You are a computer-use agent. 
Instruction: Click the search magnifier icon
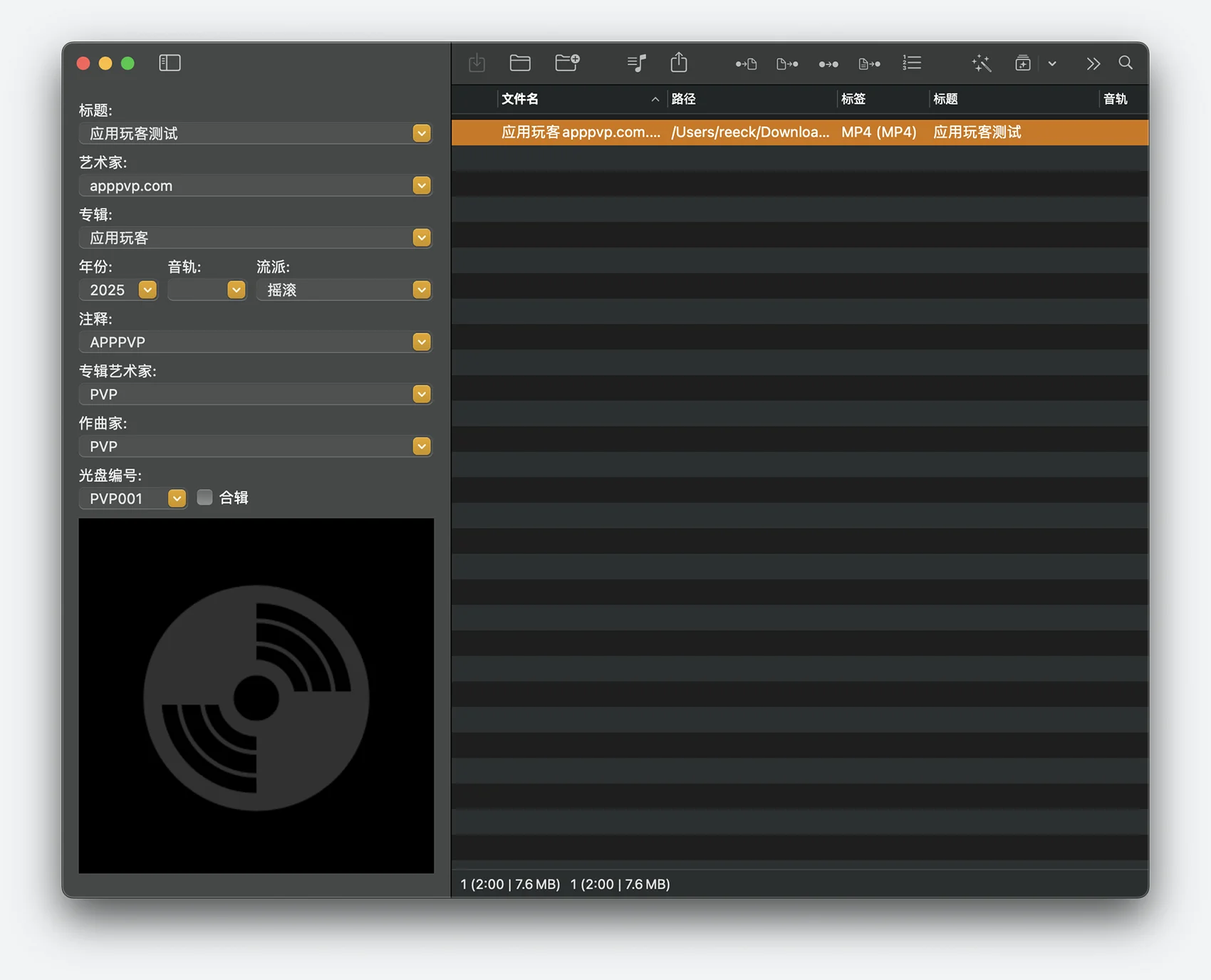coord(1126,63)
